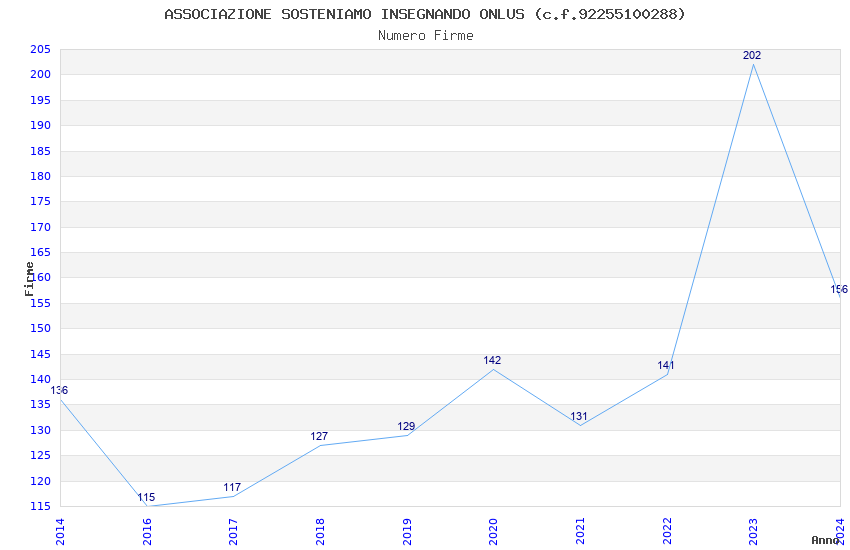Click the x-axis year 2019

407,532
